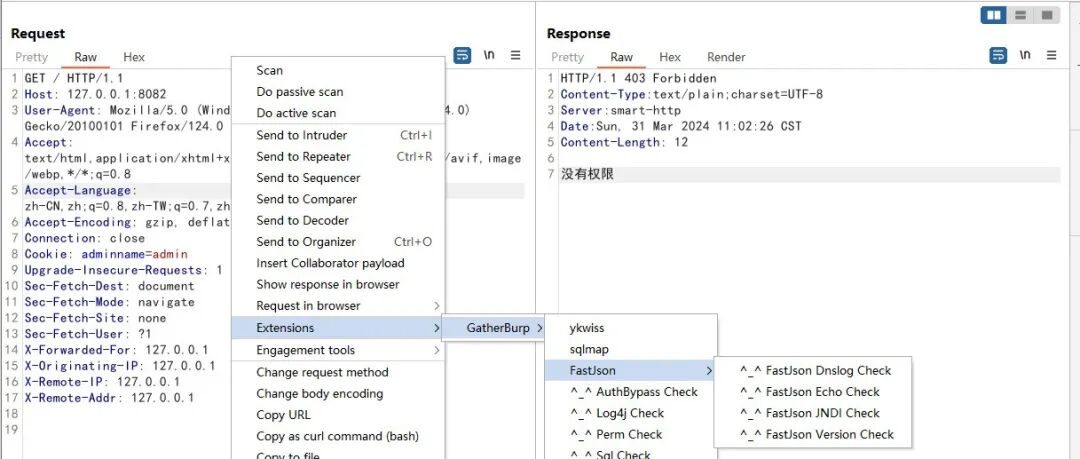Select Show response in browser
Viewport: 1080px width, 459px height.
coord(338,285)
